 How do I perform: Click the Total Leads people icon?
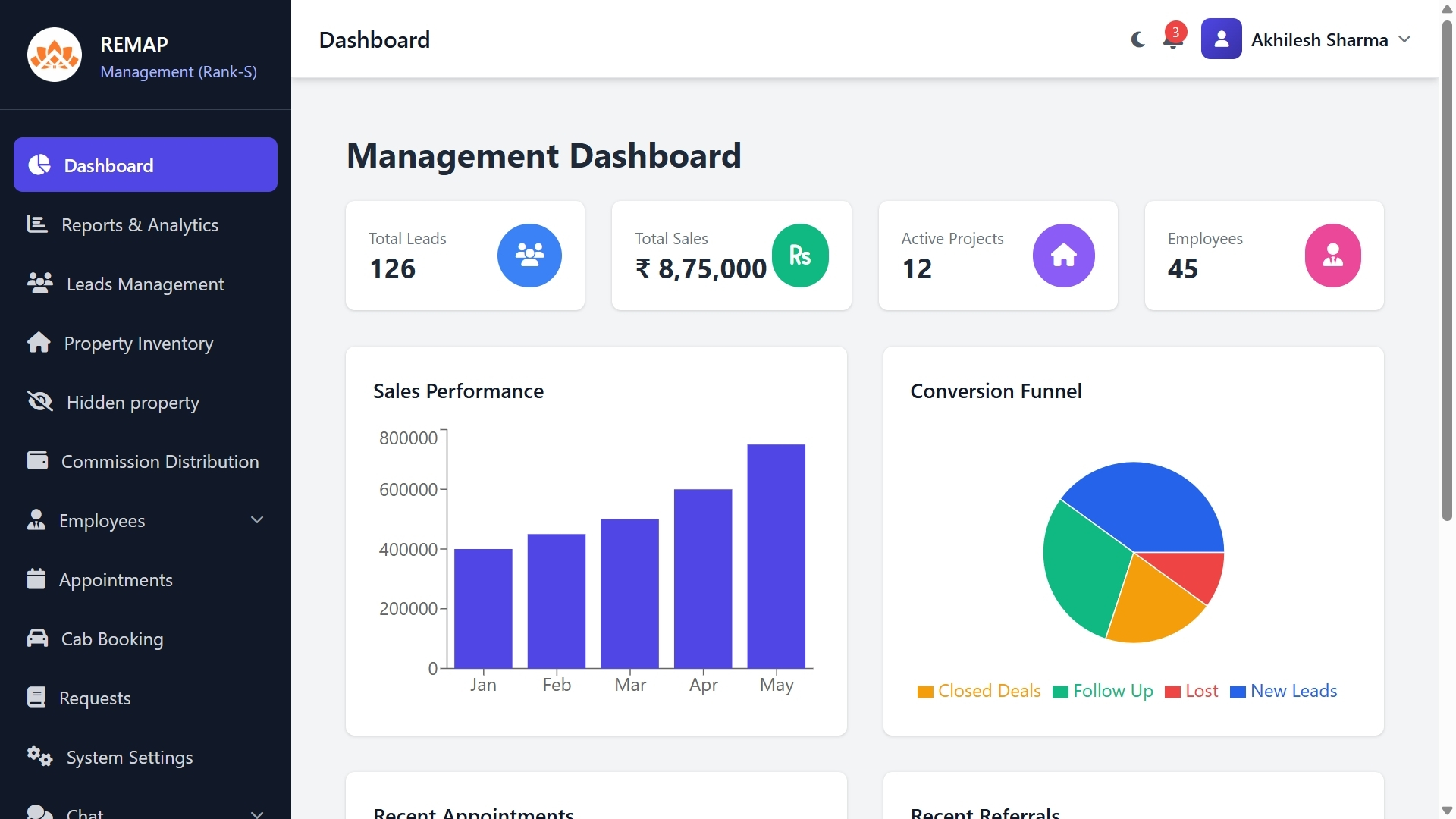click(x=529, y=256)
